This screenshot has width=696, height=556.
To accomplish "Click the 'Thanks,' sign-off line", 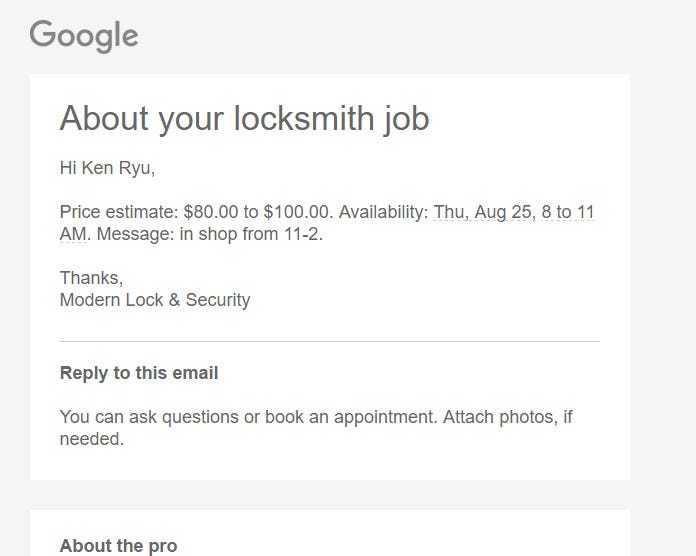I will pyautogui.click(x=91, y=278).
